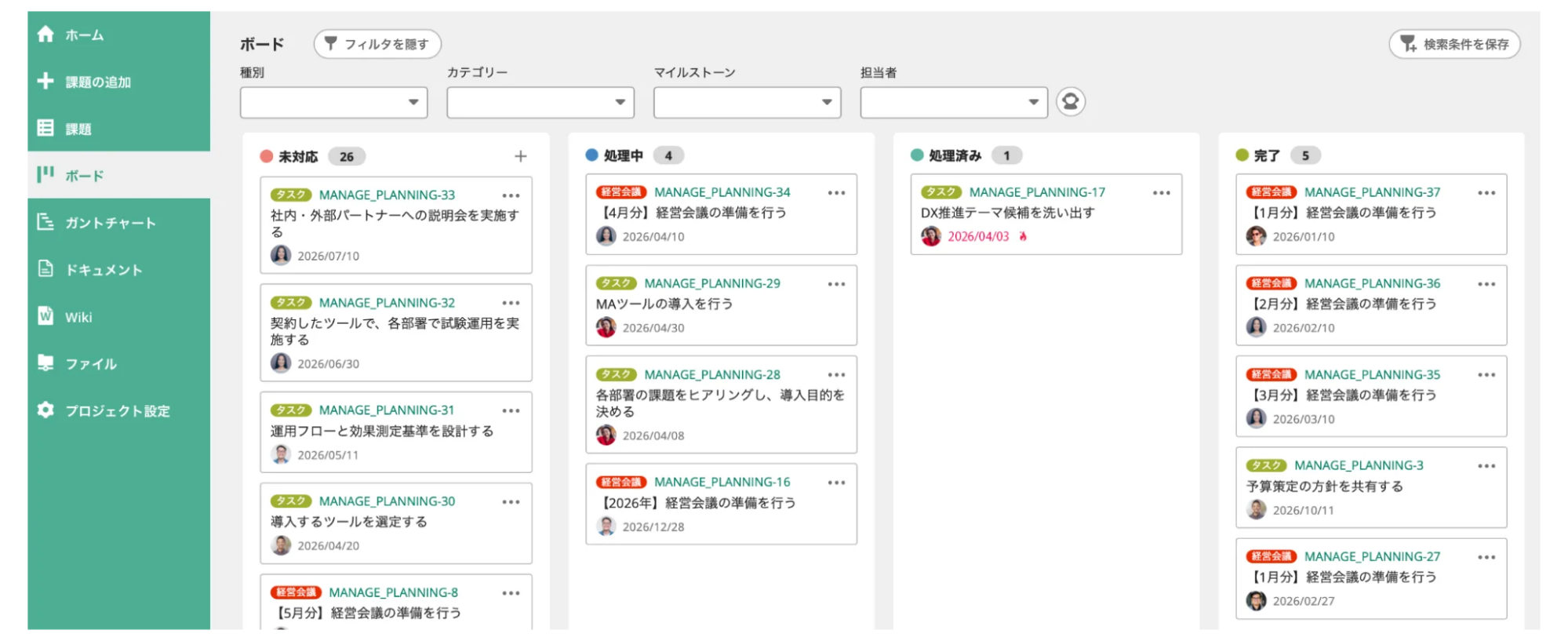Open the Home icon in sidebar
This screenshot has height=641, width=1568.
45,34
